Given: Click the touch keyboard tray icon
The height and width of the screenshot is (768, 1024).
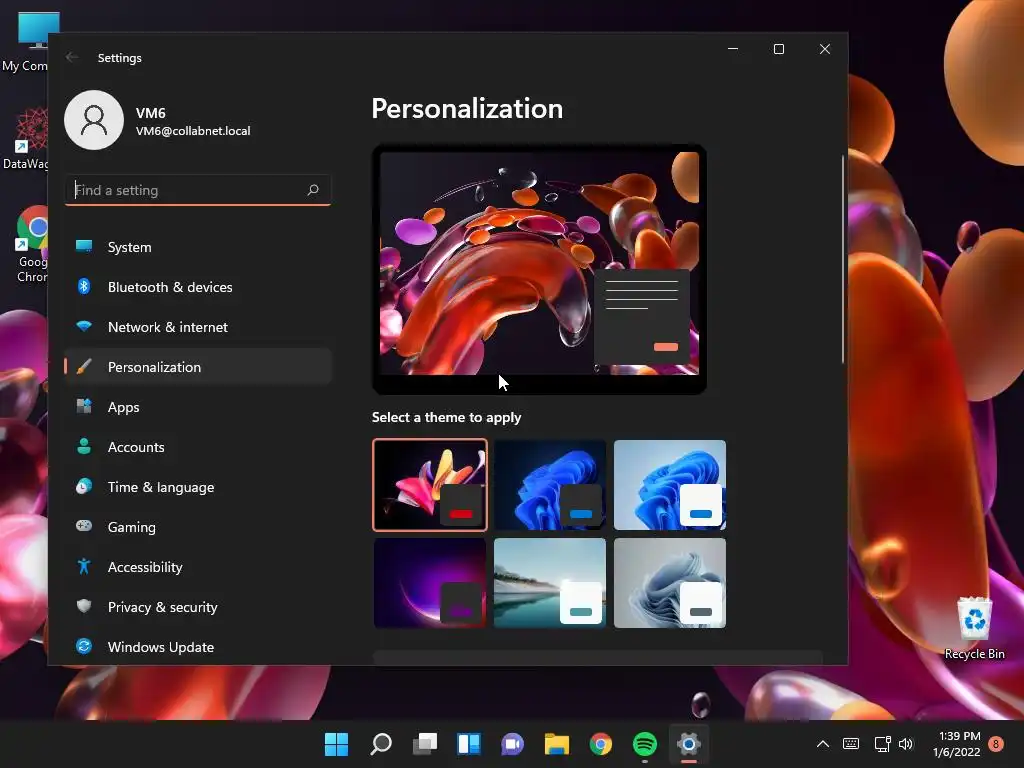Looking at the screenshot, I should click(x=851, y=743).
